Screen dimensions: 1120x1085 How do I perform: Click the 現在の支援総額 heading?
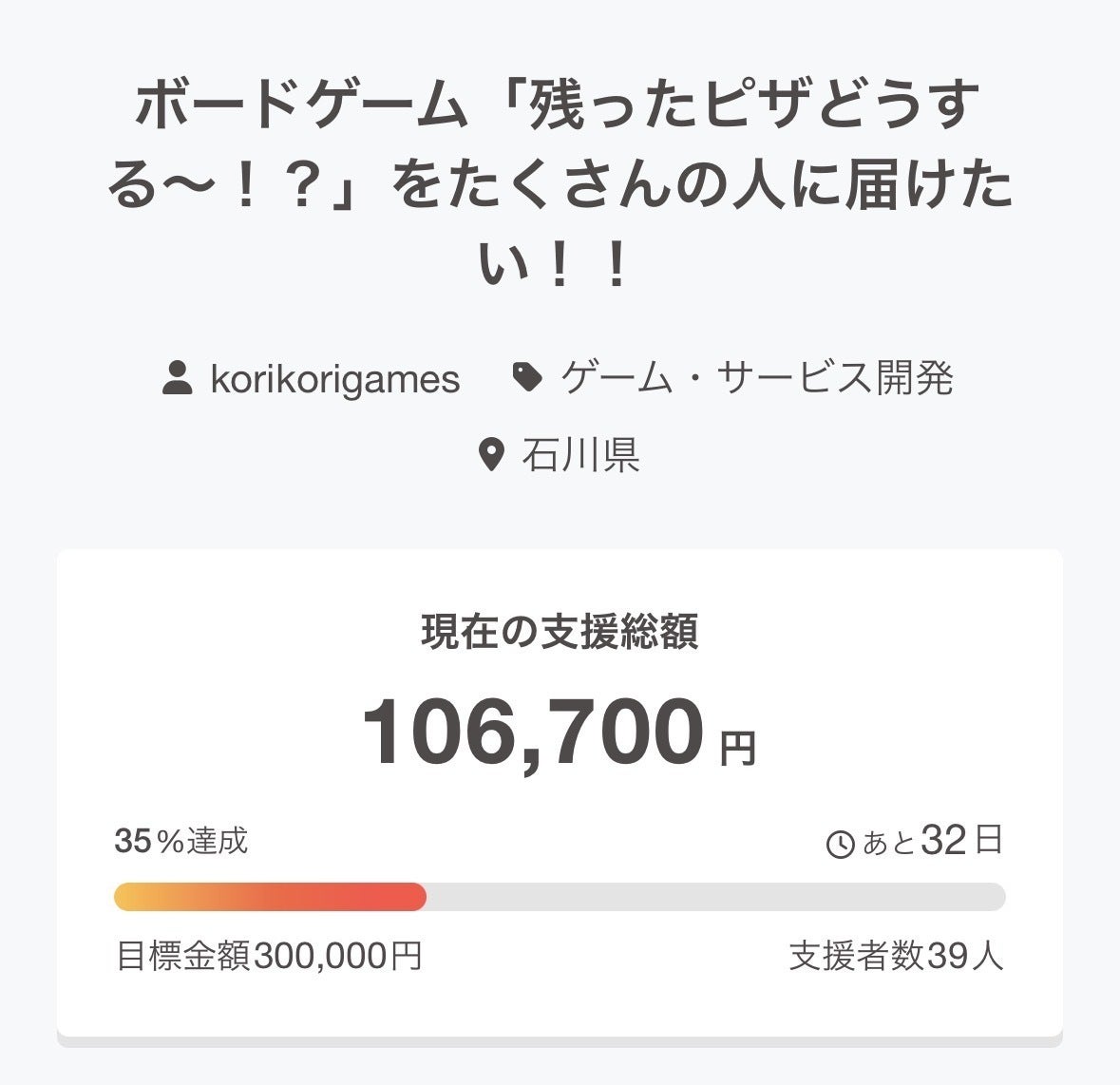(560, 632)
